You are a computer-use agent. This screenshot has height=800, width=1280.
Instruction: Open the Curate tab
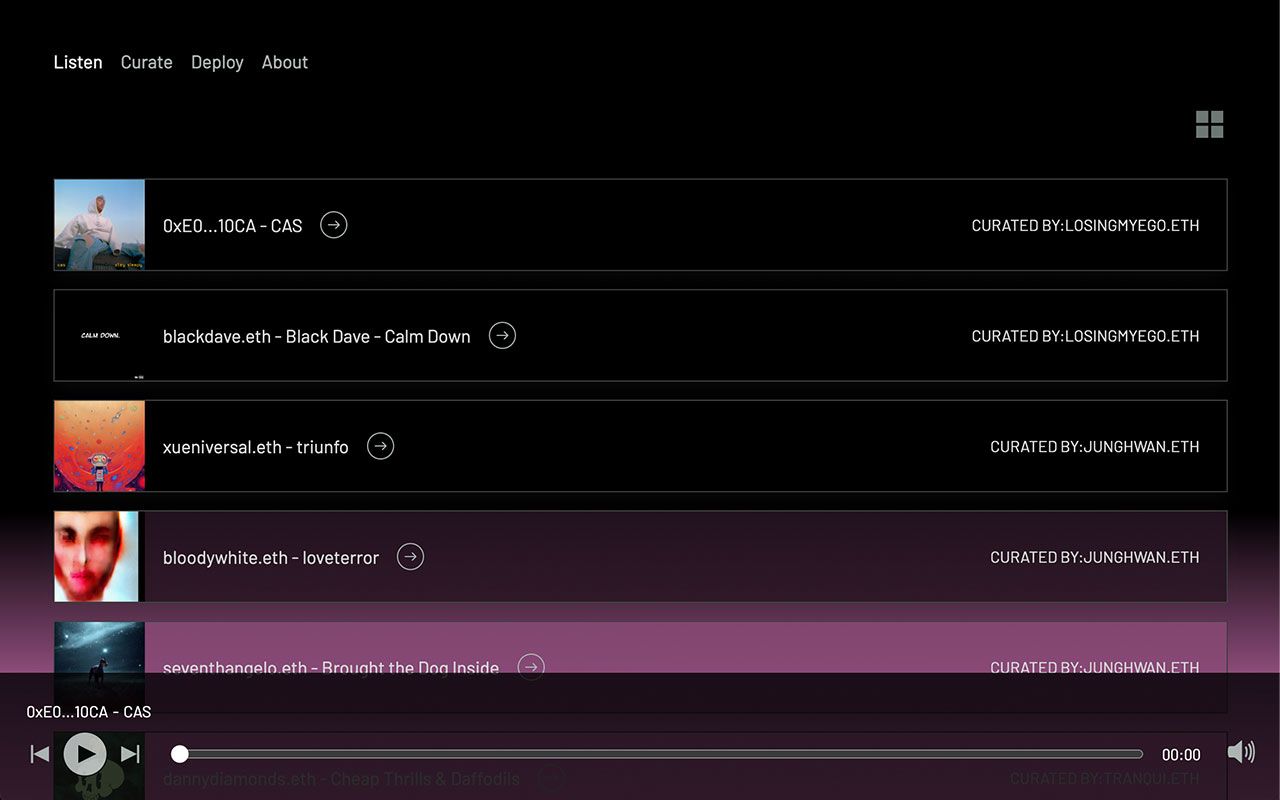pyautogui.click(x=147, y=62)
